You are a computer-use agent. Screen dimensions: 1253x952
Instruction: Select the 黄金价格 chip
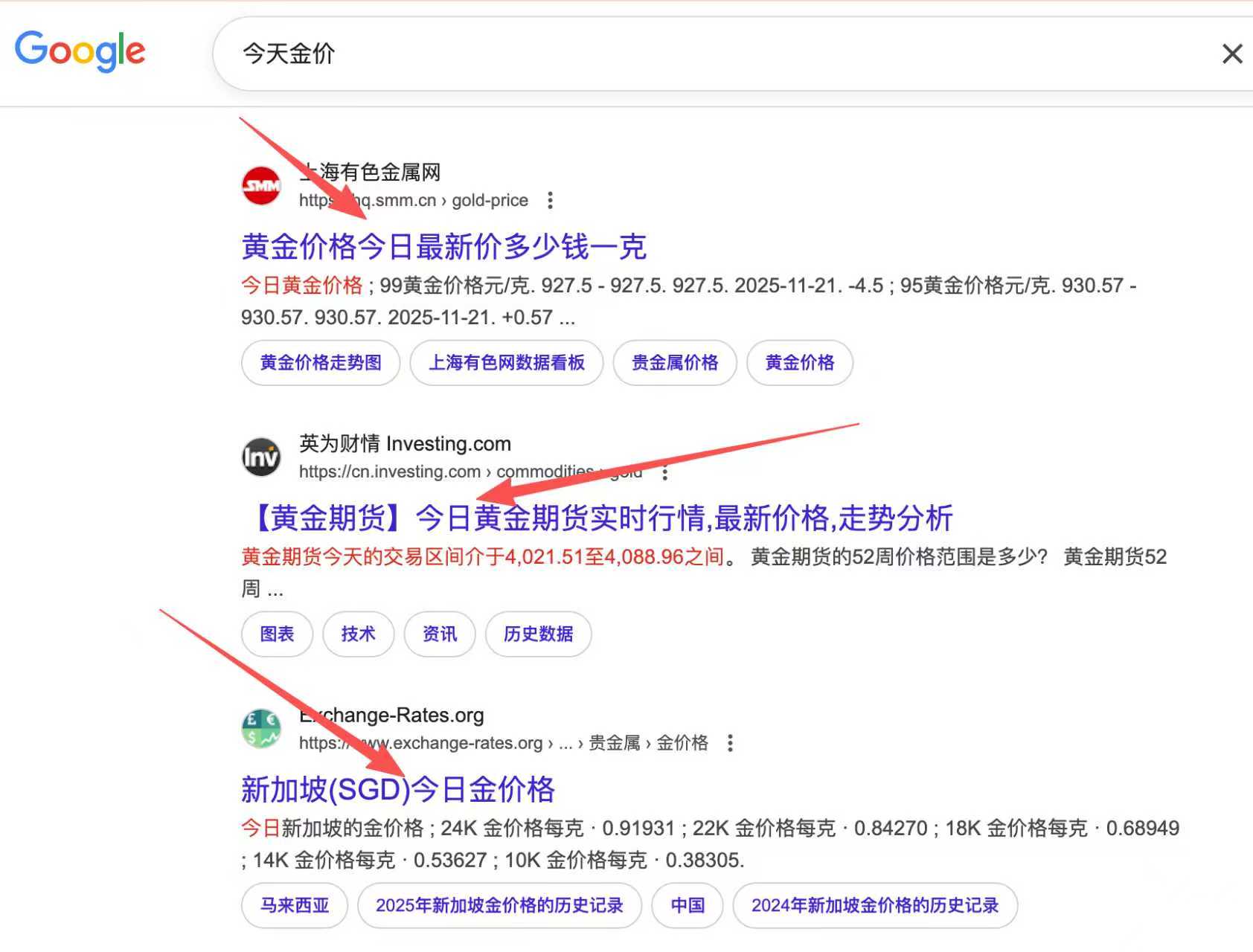click(x=800, y=363)
